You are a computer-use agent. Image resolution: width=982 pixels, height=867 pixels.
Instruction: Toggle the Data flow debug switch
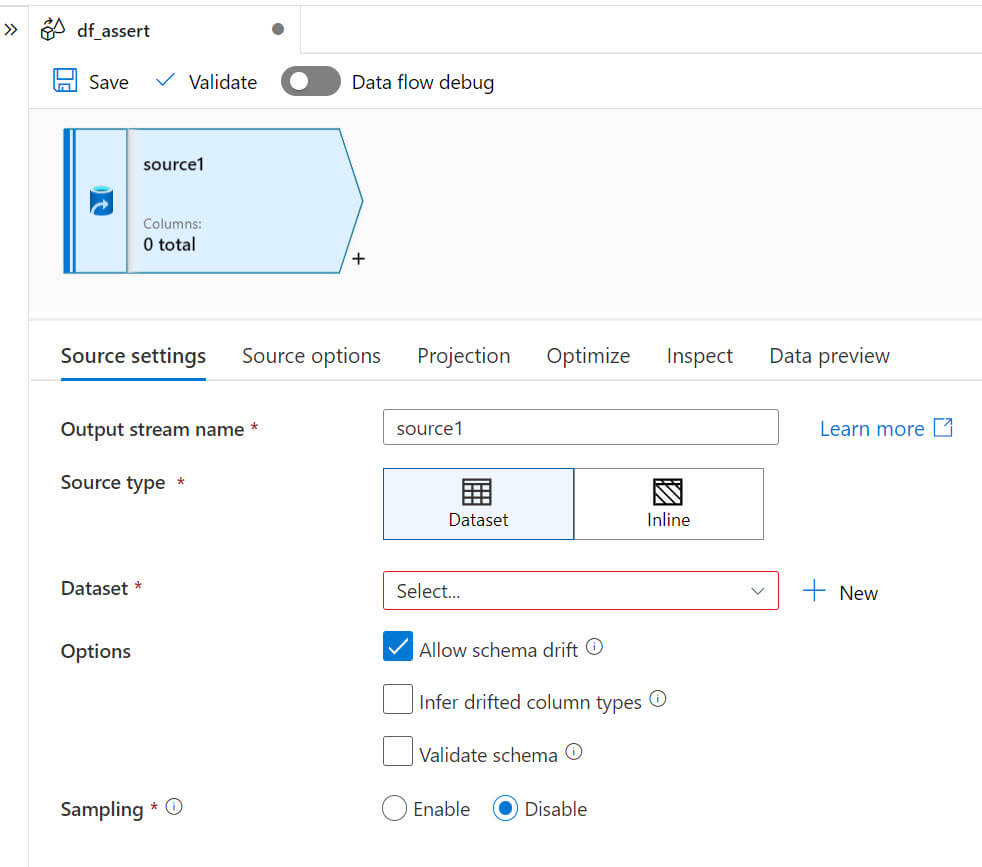tap(310, 82)
